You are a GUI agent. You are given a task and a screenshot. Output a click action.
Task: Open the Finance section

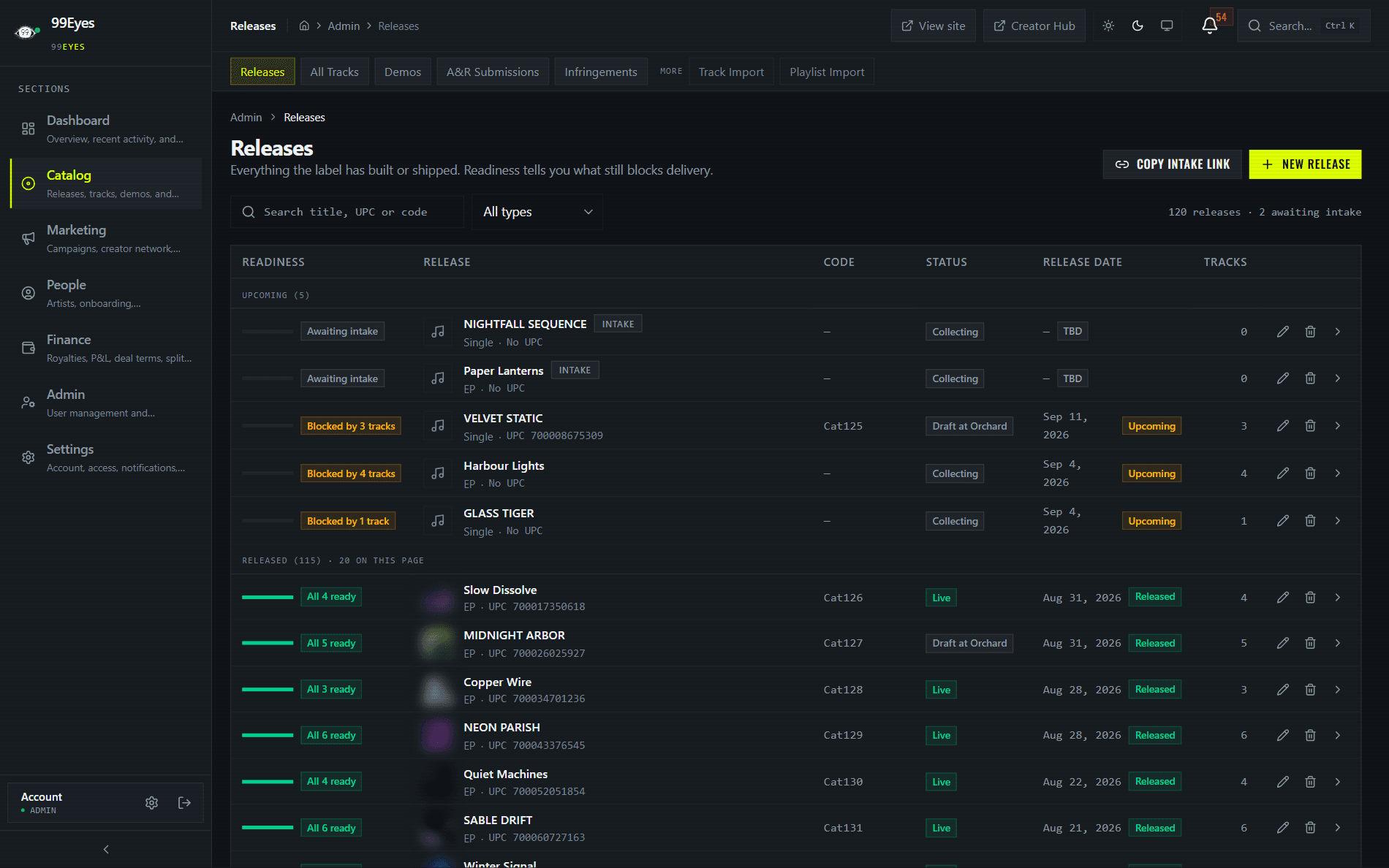(106, 348)
